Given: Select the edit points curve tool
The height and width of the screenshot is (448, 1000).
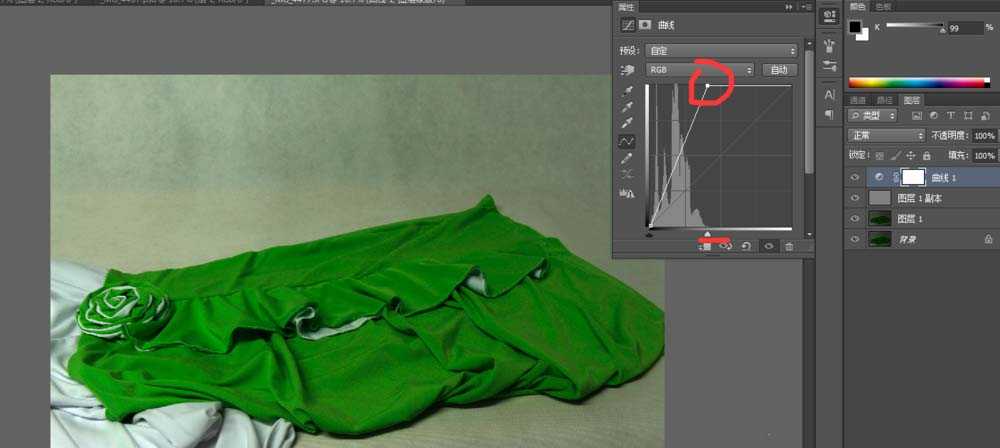Looking at the screenshot, I should click(x=627, y=142).
